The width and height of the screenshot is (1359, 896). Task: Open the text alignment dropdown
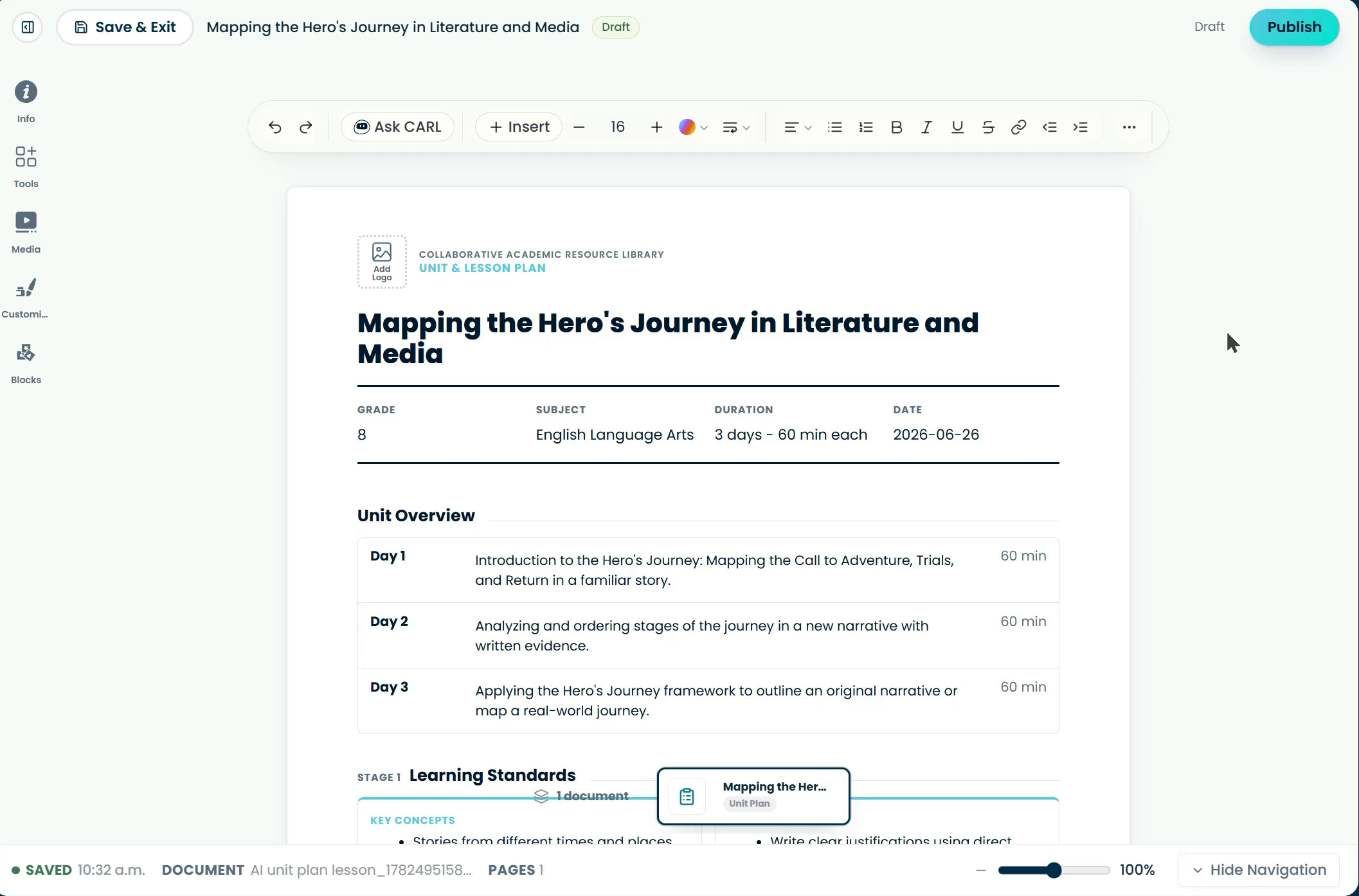point(798,127)
